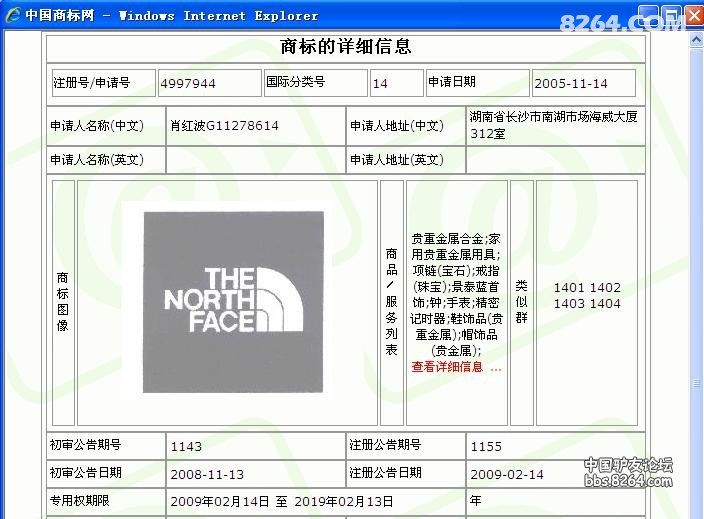Open the red 查看详细信息 link
The image size is (704, 519).
click(456, 367)
